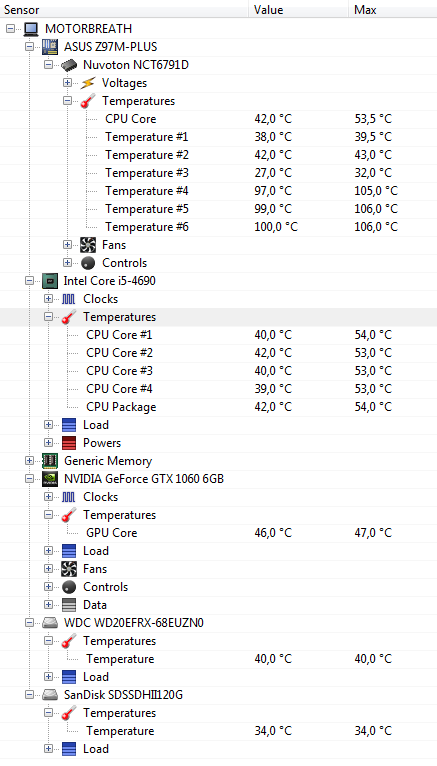Select the Nuvoton CPU Core temperature row

218,119
